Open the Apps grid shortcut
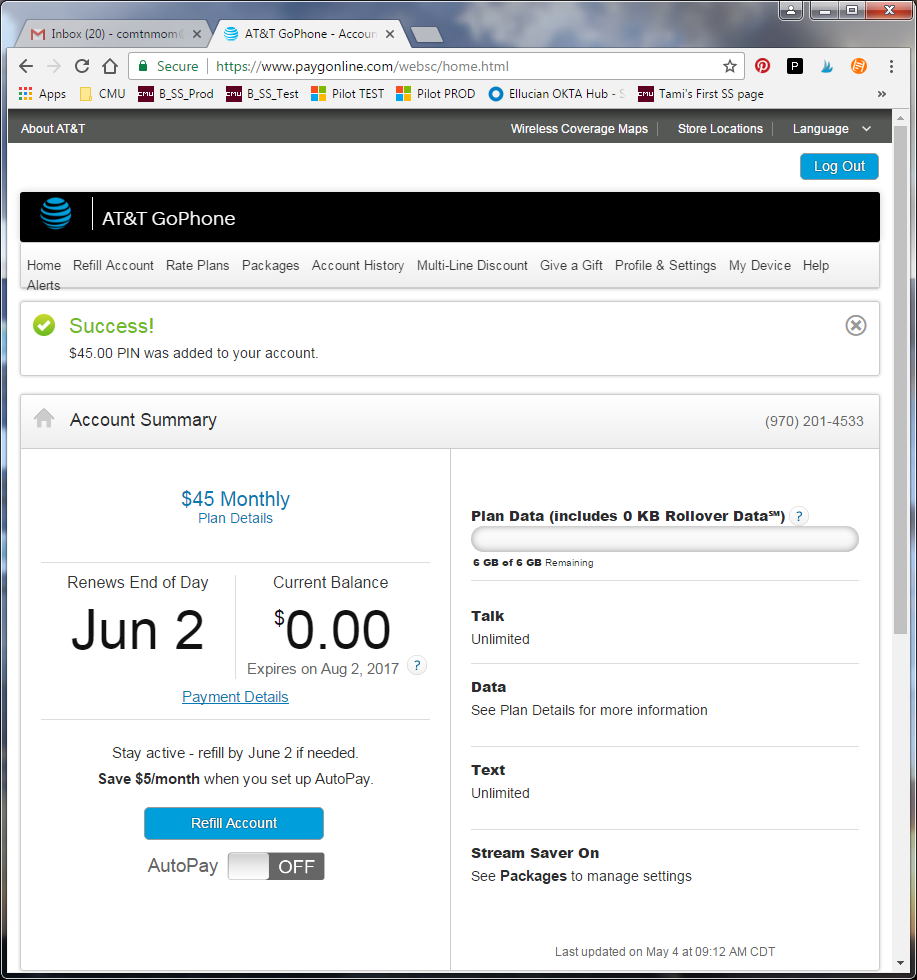Viewport: 917px width, 980px height. click(x=43, y=94)
